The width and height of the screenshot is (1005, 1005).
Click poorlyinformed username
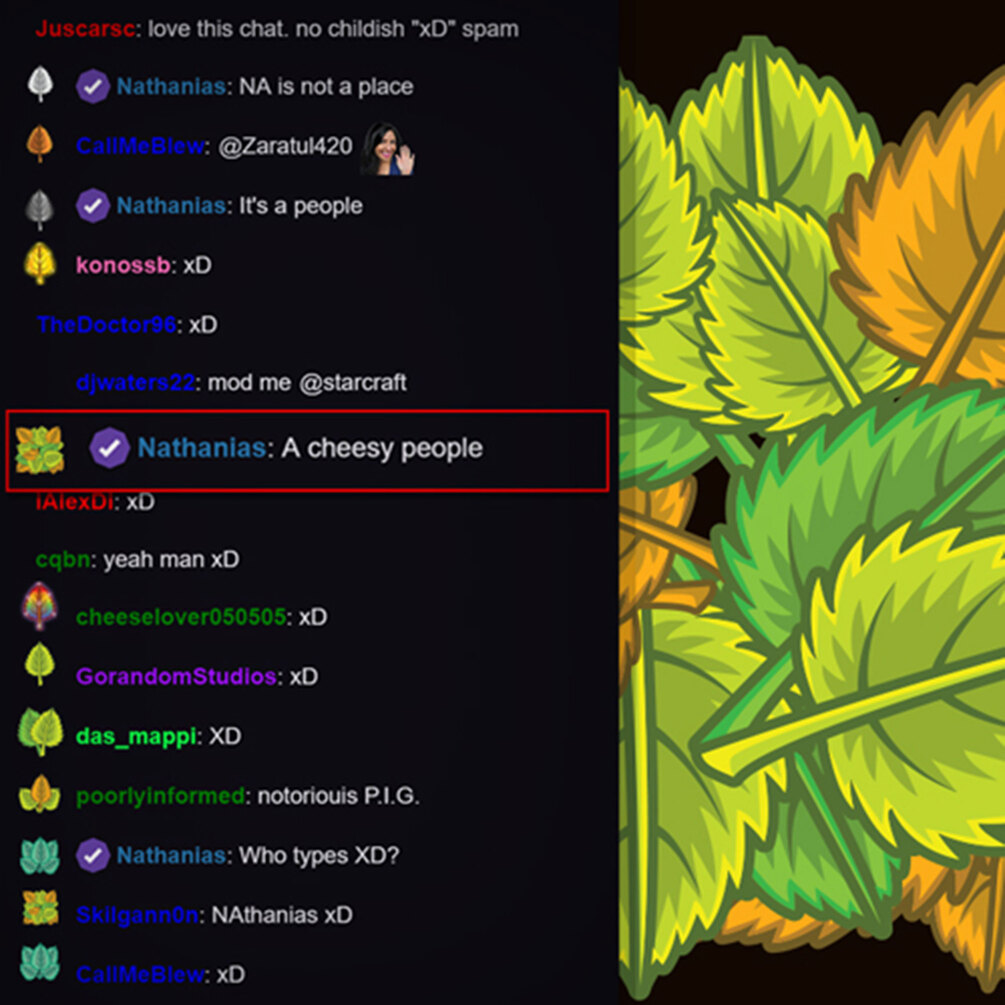click(x=160, y=796)
